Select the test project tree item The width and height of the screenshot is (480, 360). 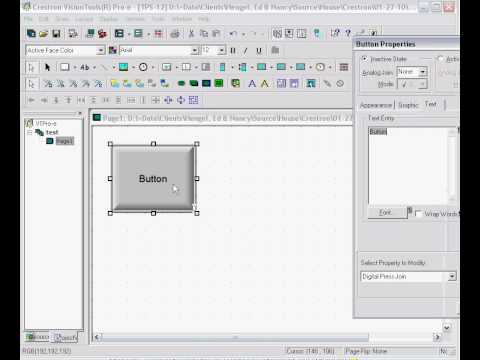coord(52,132)
